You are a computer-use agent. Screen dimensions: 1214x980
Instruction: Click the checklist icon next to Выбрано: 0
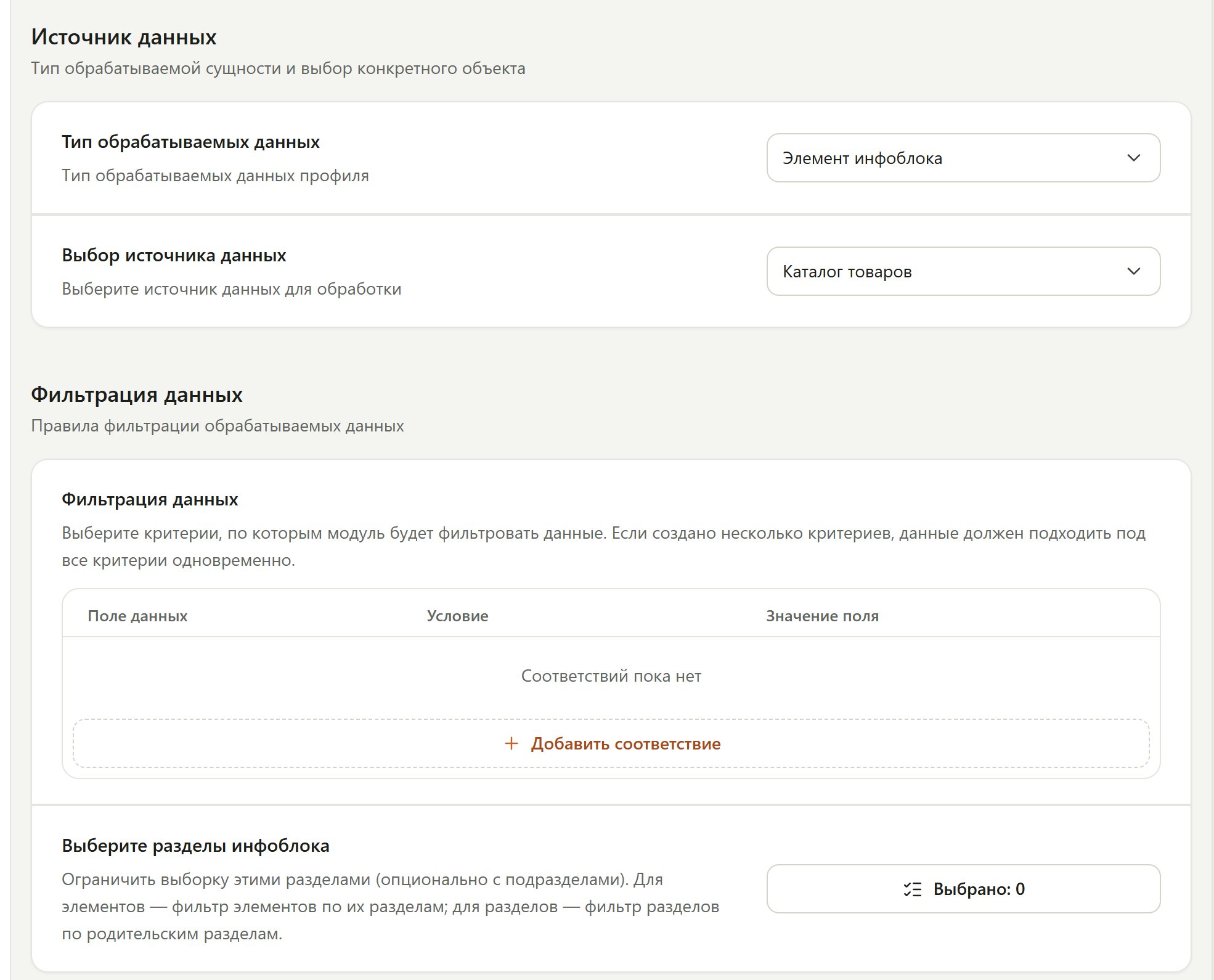pos(912,889)
